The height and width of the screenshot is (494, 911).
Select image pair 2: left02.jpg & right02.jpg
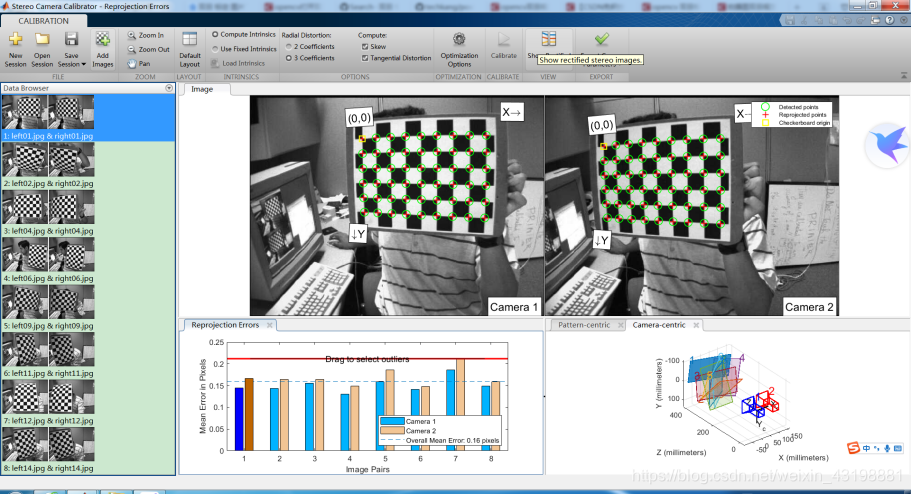[x=88, y=166]
